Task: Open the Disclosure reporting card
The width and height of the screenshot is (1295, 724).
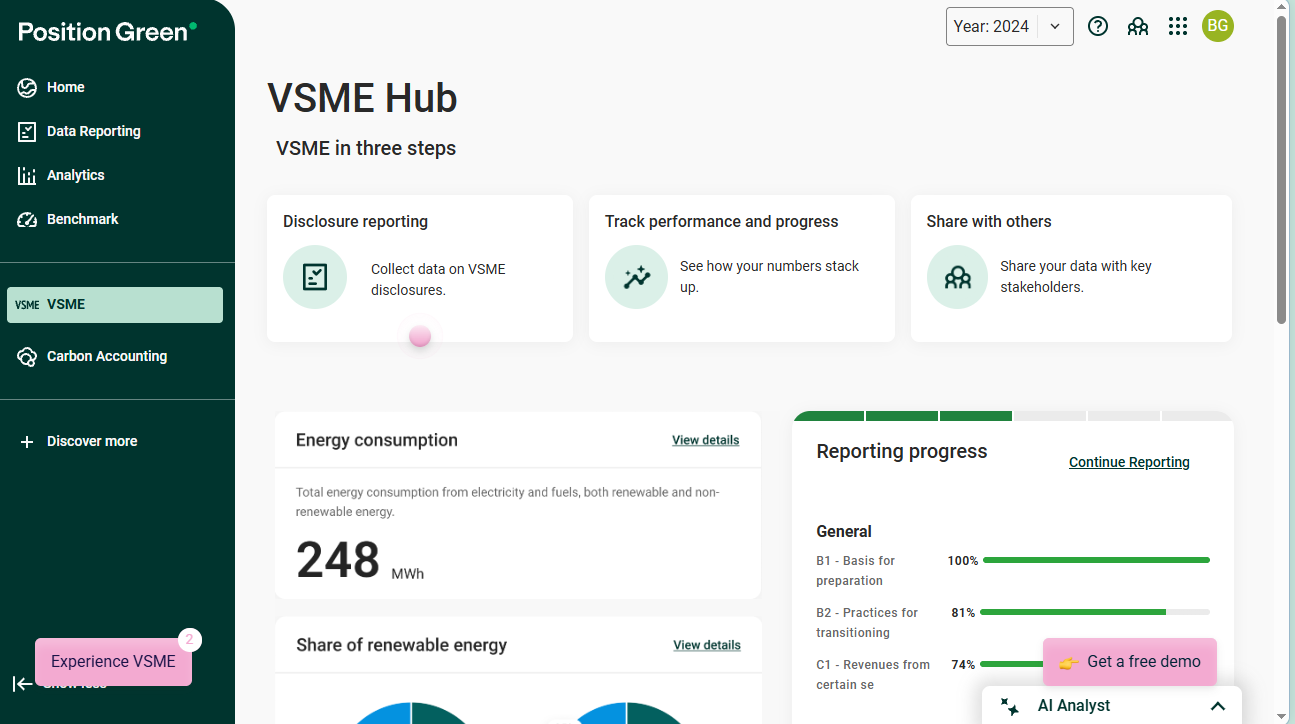Action: coord(420,269)
